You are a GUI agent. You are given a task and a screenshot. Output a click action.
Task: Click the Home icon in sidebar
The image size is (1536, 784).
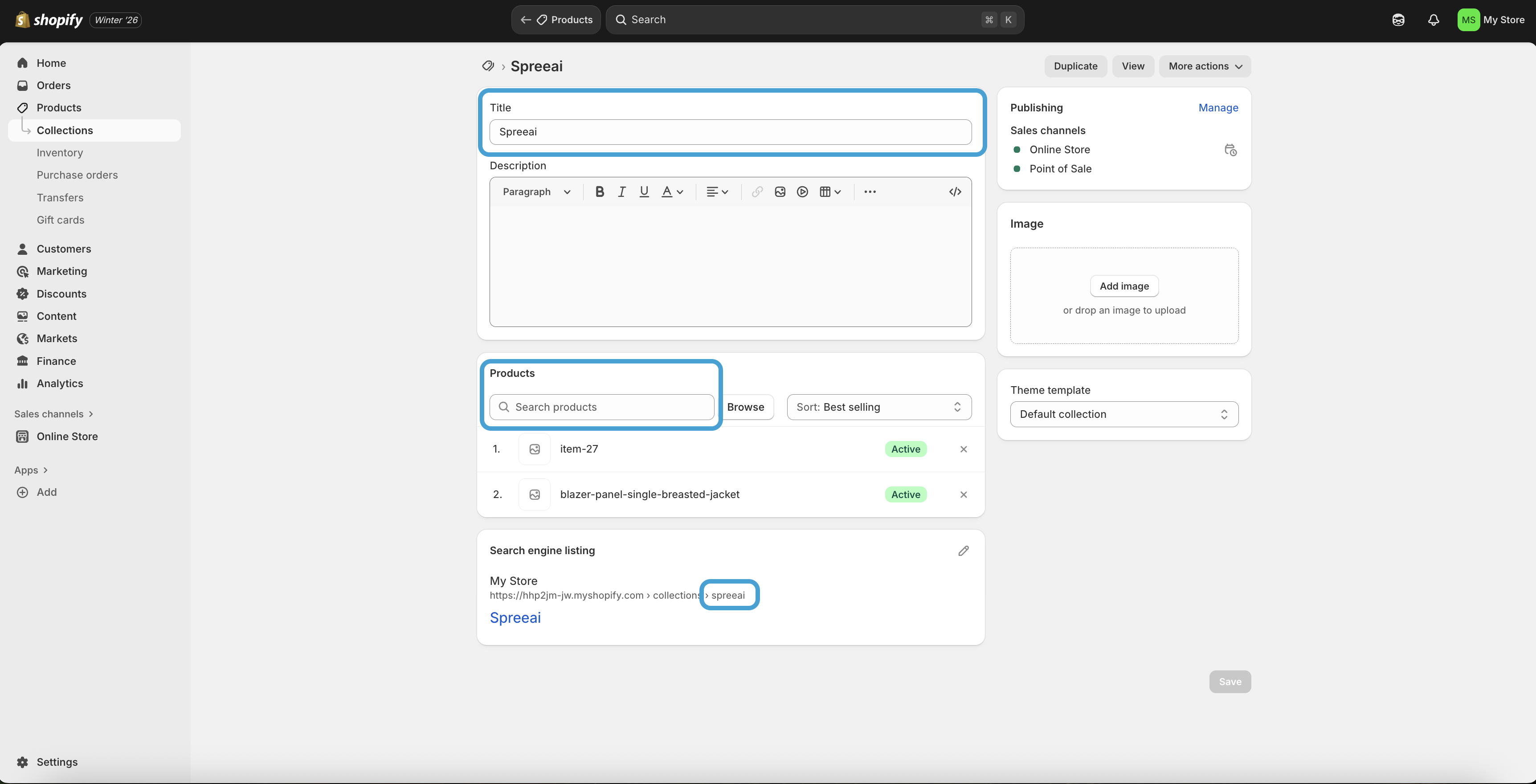[x=23, y=63]
